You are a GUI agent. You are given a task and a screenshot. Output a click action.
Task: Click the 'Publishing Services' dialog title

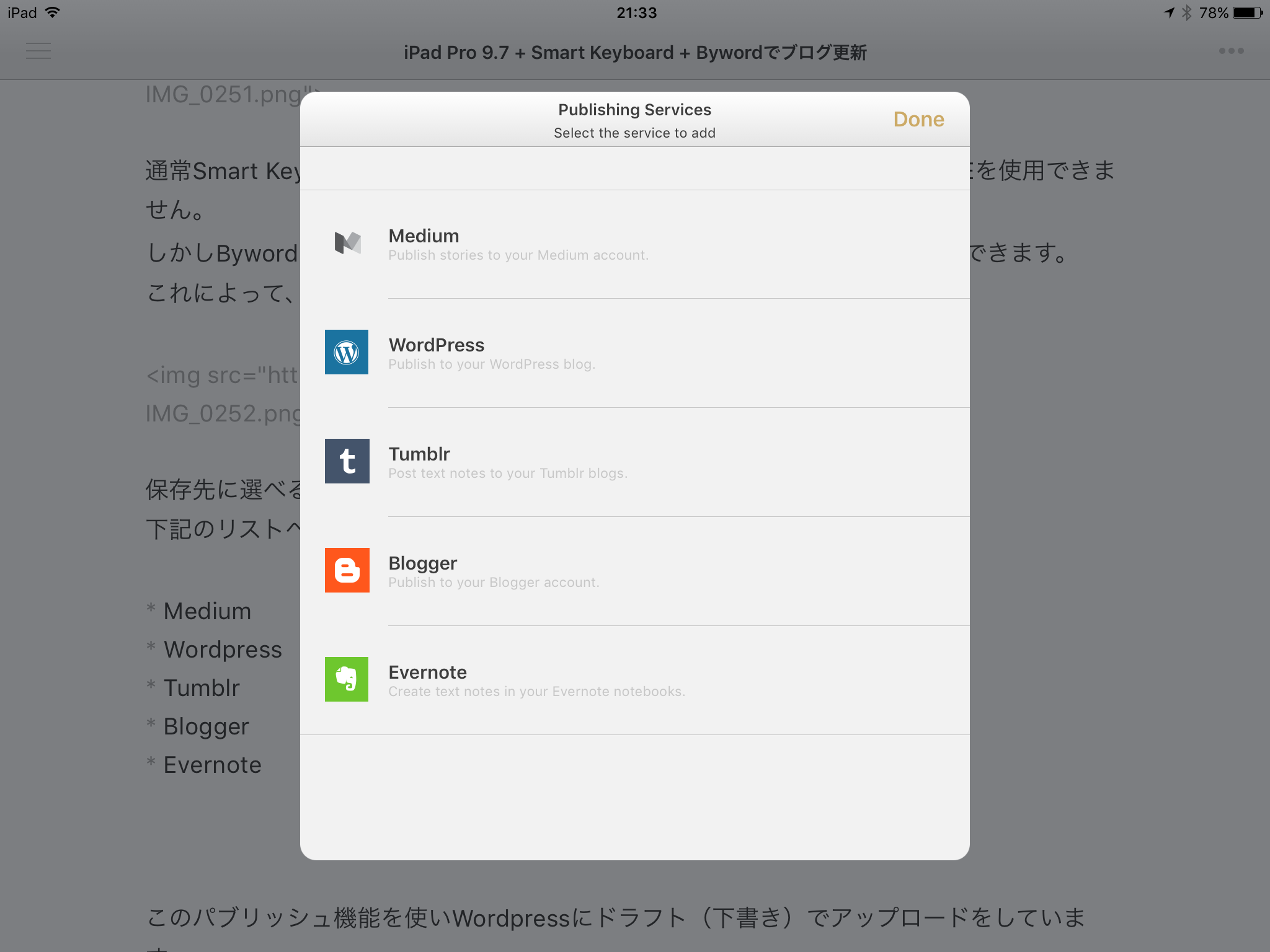click(634, 110)
